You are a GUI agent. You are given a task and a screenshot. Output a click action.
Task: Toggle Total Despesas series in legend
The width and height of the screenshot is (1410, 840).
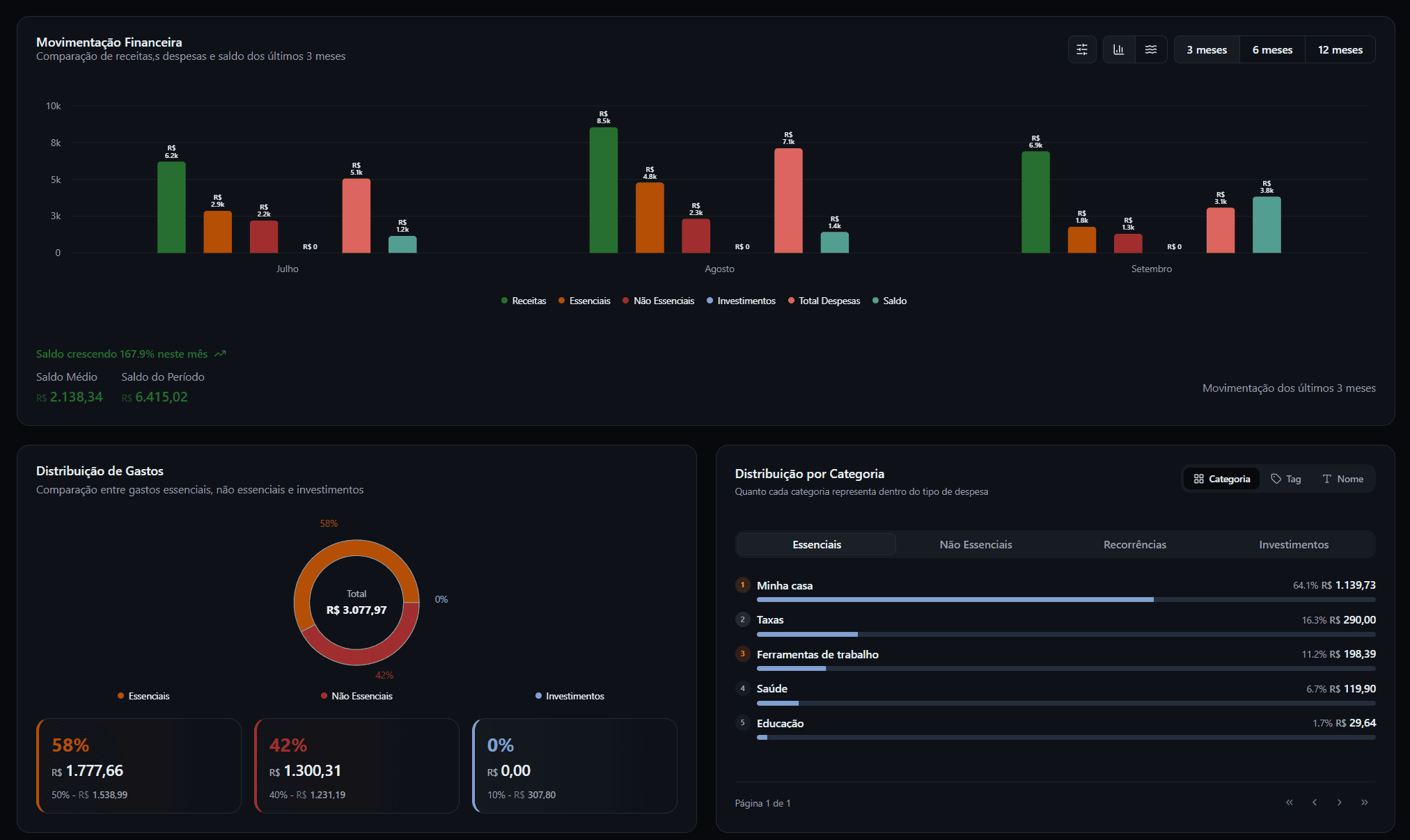point(824,301)
